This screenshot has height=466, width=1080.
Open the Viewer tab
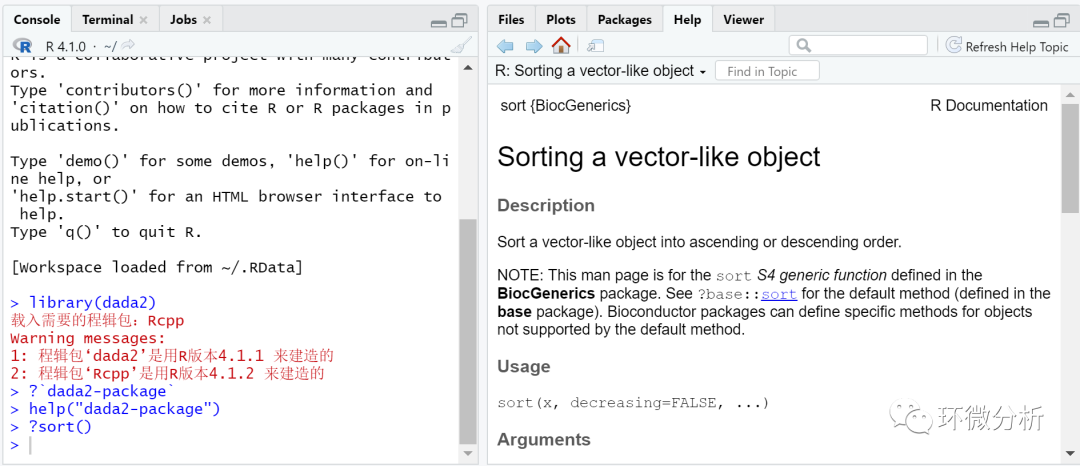[x=743, y=20]
